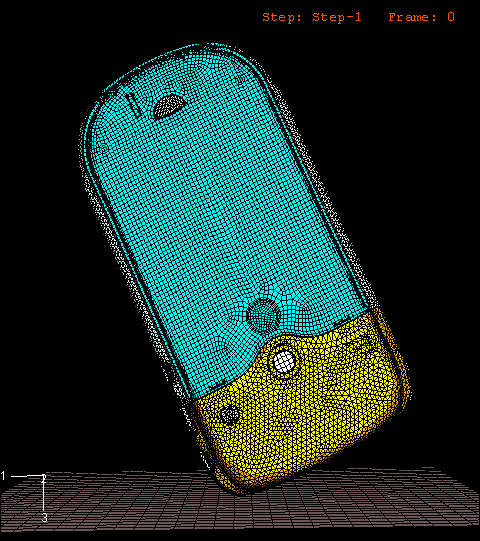
Task: Click the horizontal axis line of the triad
Action: point(27,476)
